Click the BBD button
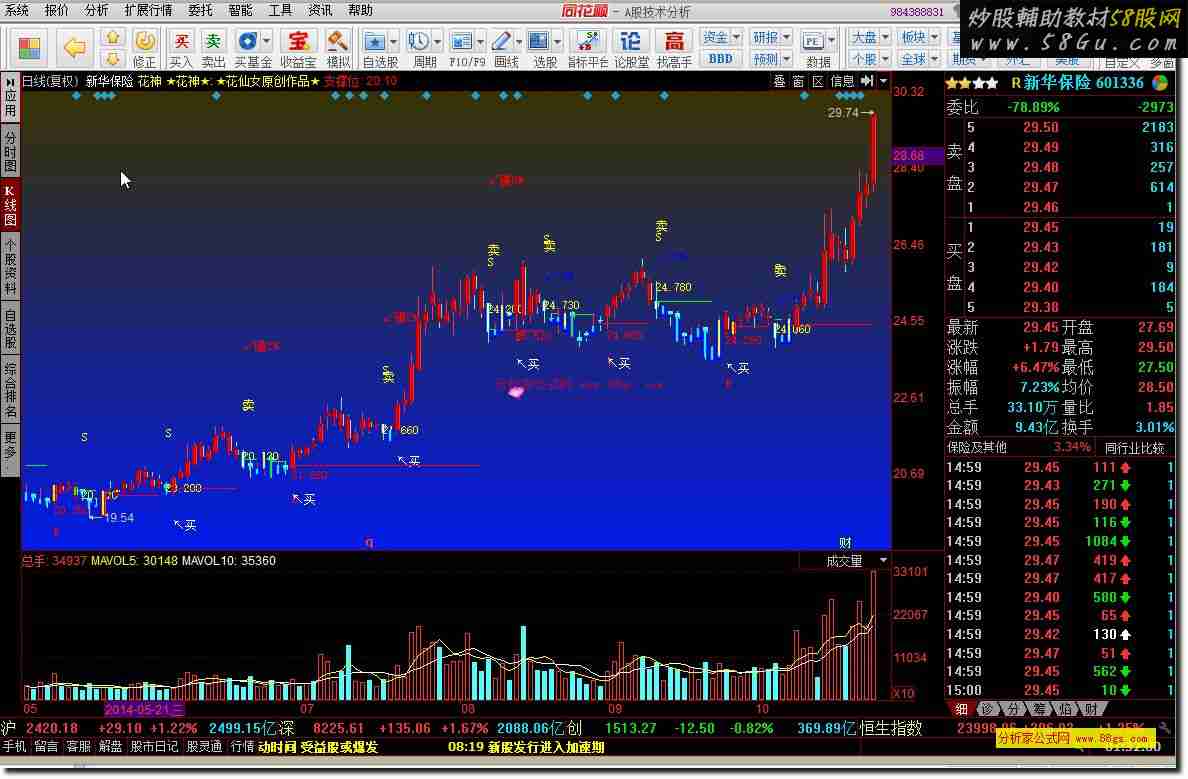The image size is (1188, 779). (x=721, y=58)
